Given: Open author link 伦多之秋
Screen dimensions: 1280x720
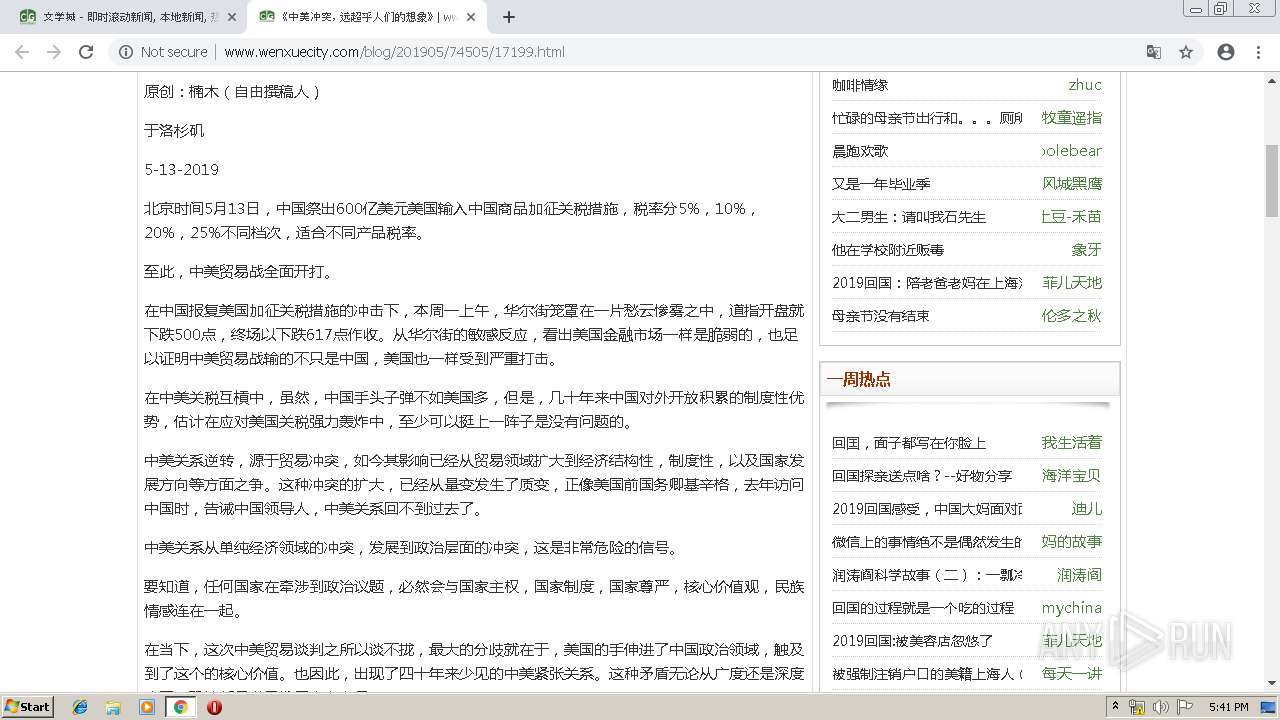Looking at the screenshot, I should tap(1072, 316).
